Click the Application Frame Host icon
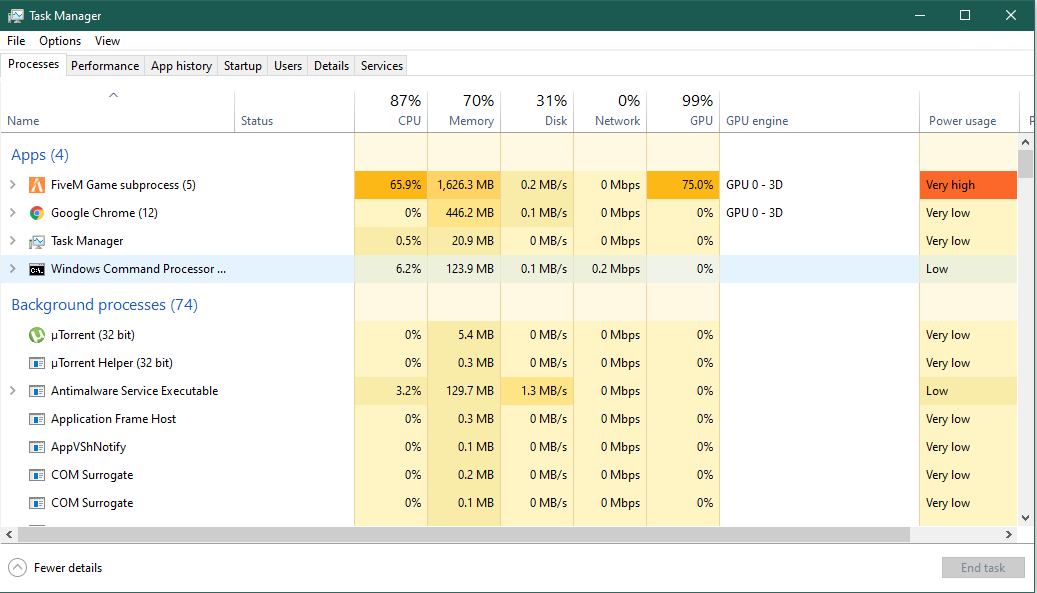1037x593 pixels. point(37,419)
